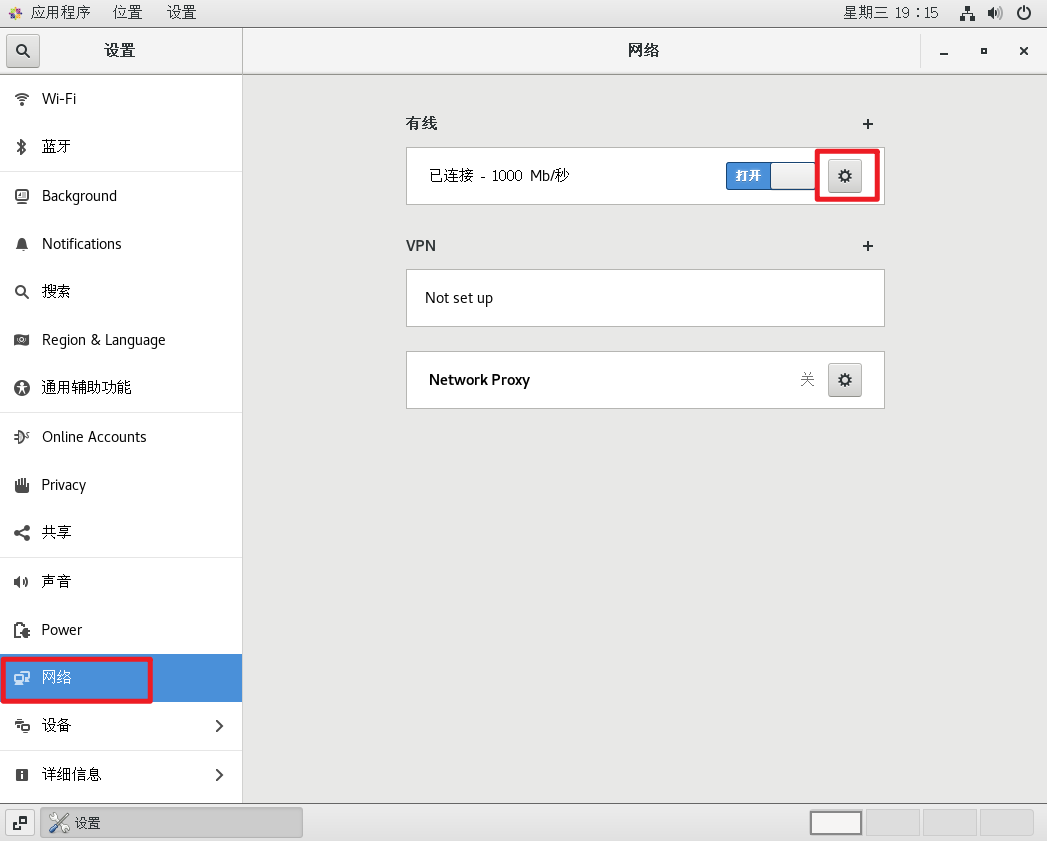Click the top bar volume icon

(x=995, y=13)
